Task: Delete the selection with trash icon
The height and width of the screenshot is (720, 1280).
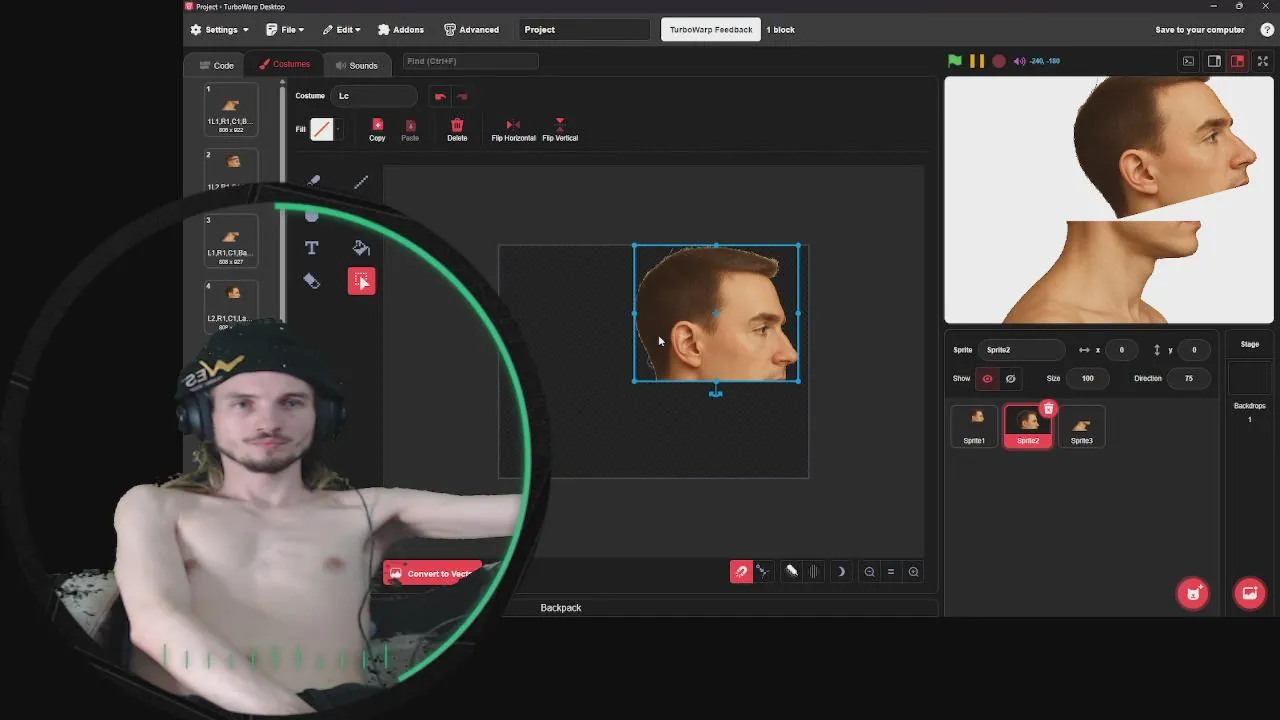Action: click(457, 130)
